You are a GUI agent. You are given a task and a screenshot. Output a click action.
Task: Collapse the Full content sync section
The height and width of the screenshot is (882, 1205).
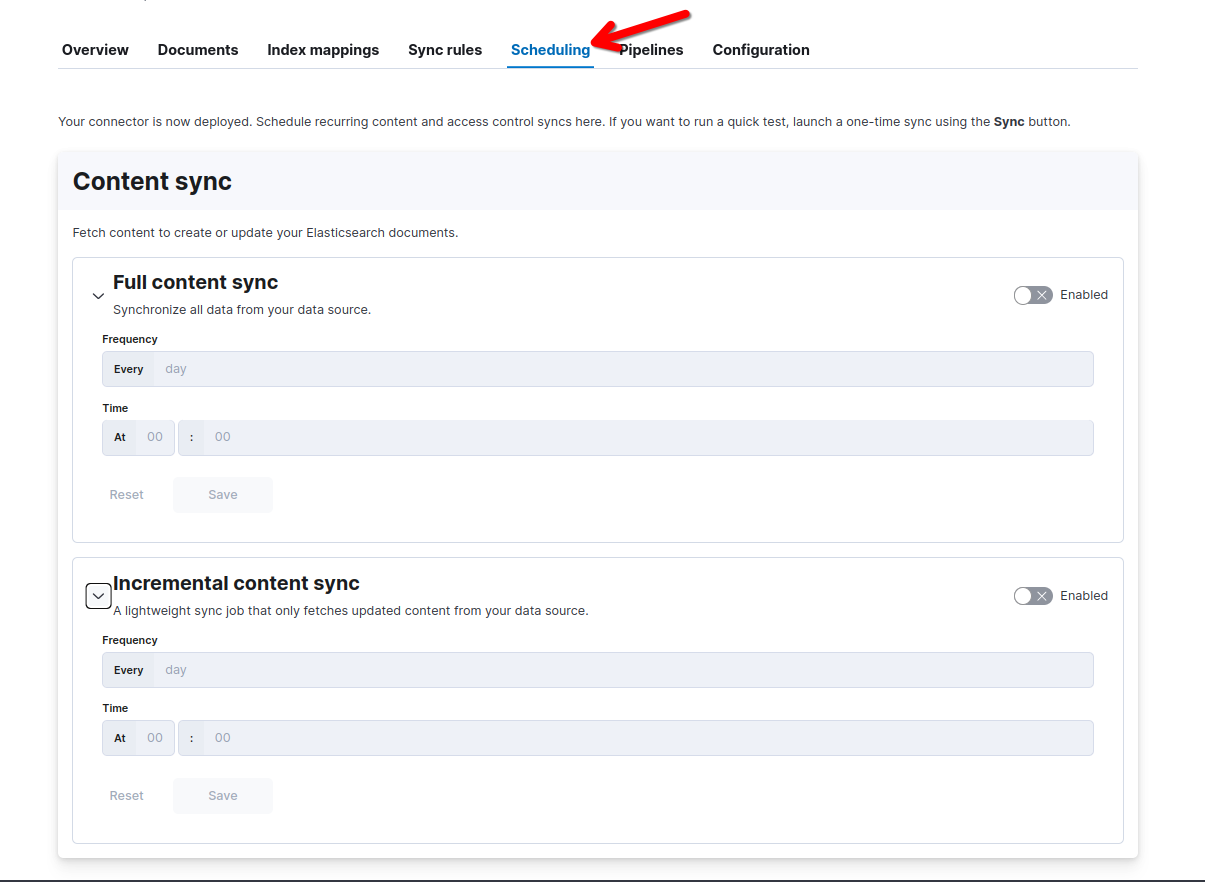[x=98, y=295]
